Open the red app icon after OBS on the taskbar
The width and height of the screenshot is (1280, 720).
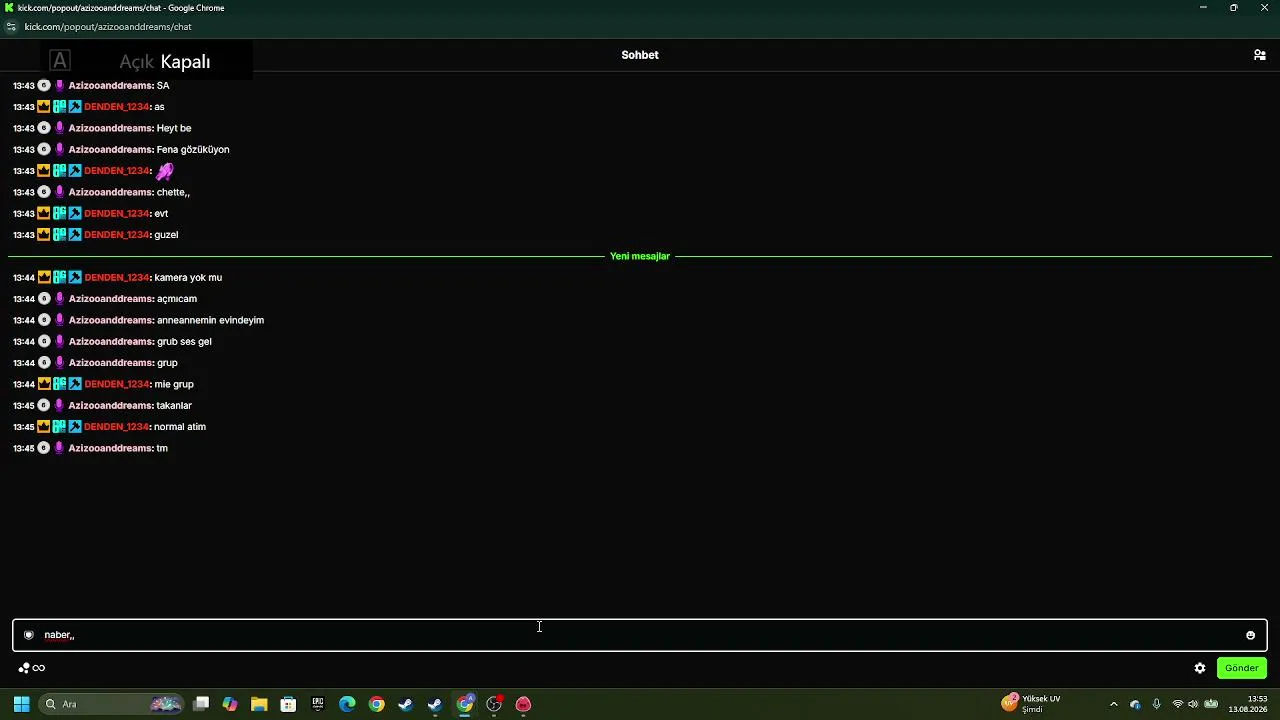523,704
